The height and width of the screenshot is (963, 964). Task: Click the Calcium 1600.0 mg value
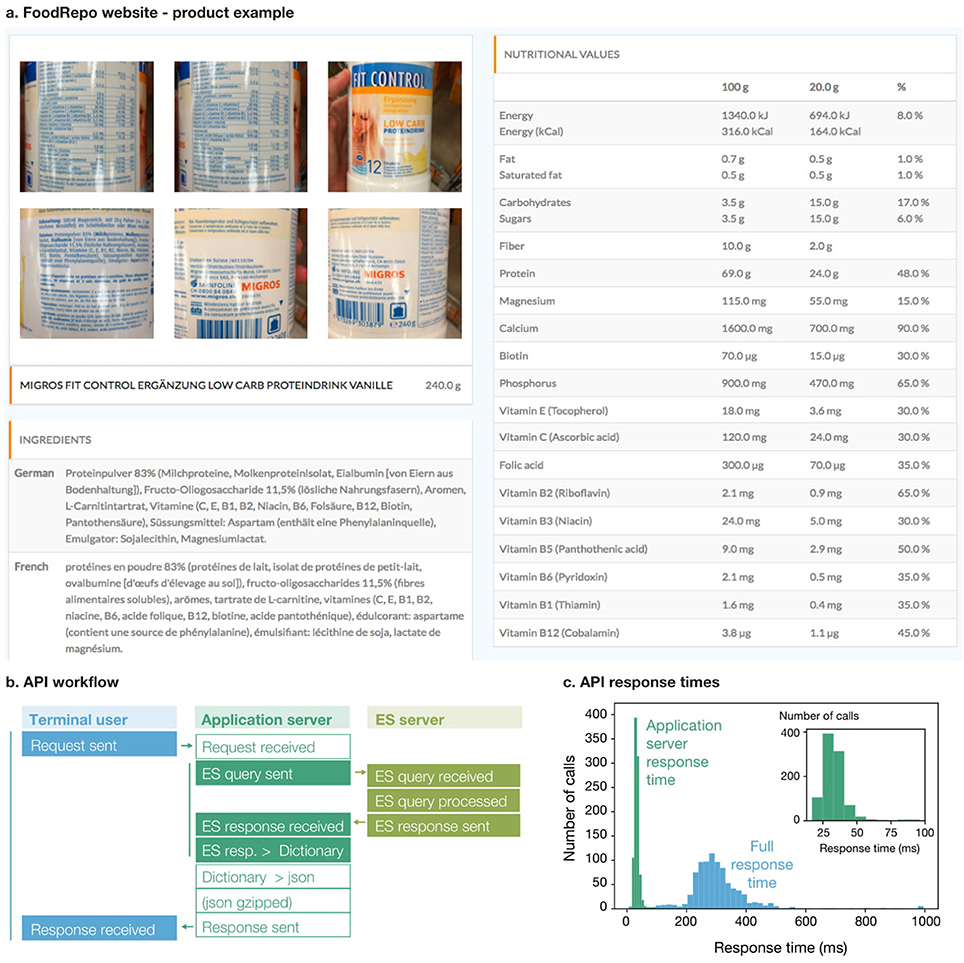pyautogui.click(x=747, y=328)
